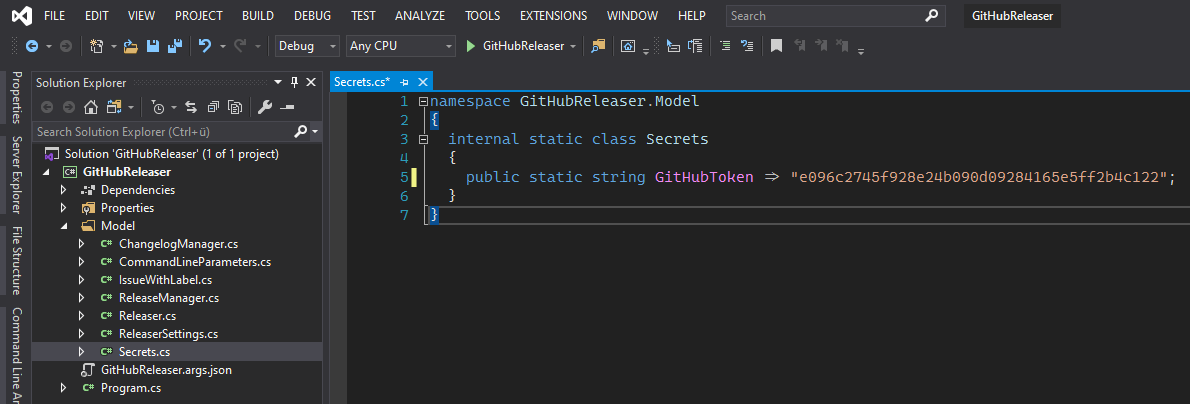This screenshot has height=404, width=1190.
Task: Expand the Properties folder node
Action: (65, 208)
